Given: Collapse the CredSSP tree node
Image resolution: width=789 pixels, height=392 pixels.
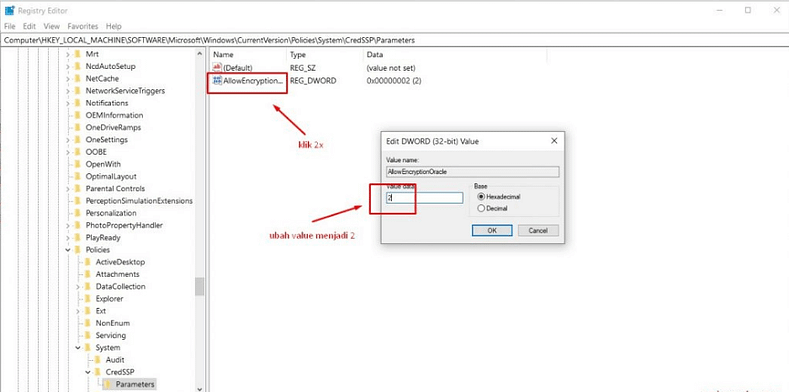Looking at the screenshot, I should point(88,372).
